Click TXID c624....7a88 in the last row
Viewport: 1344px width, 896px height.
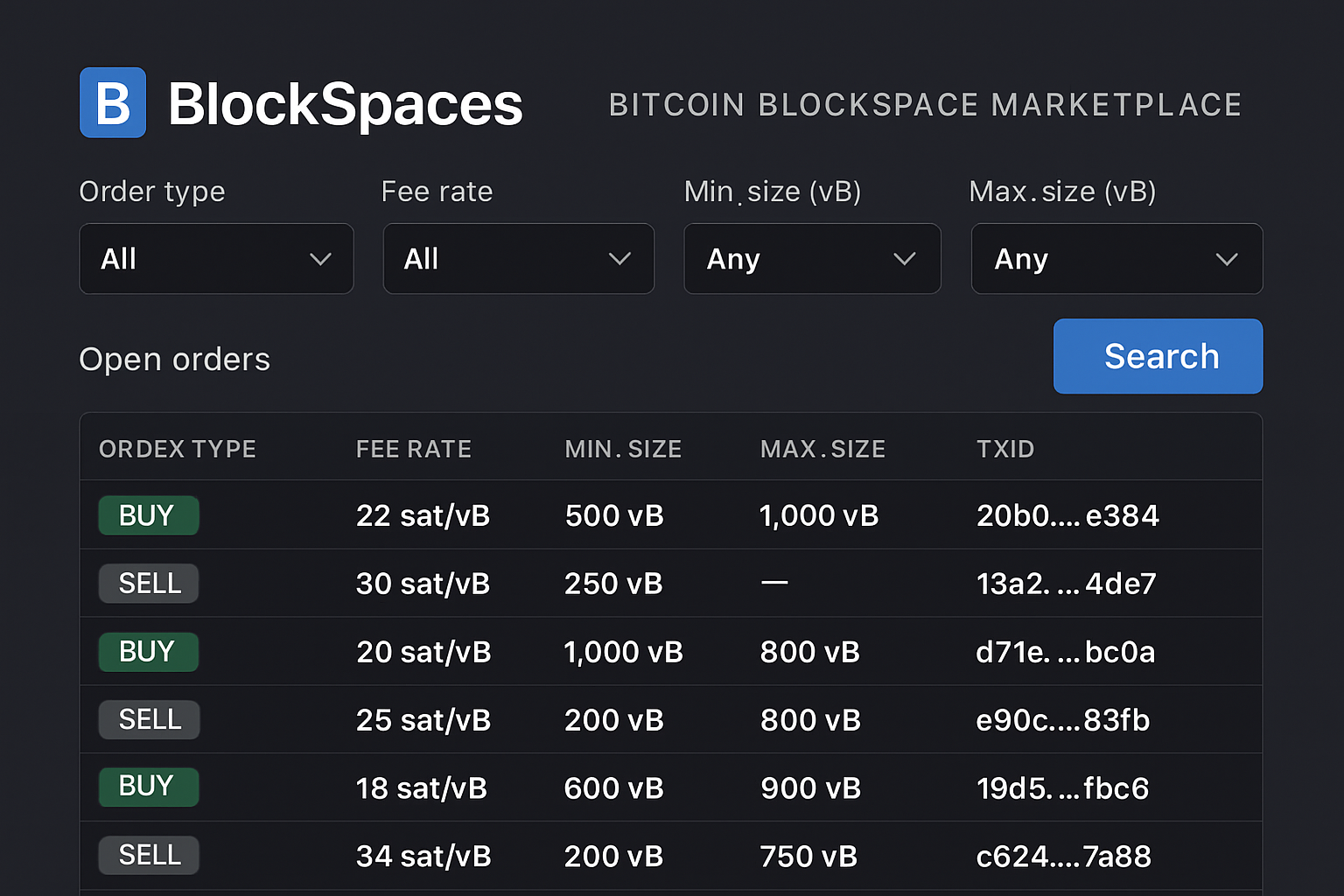[1063, 856]
